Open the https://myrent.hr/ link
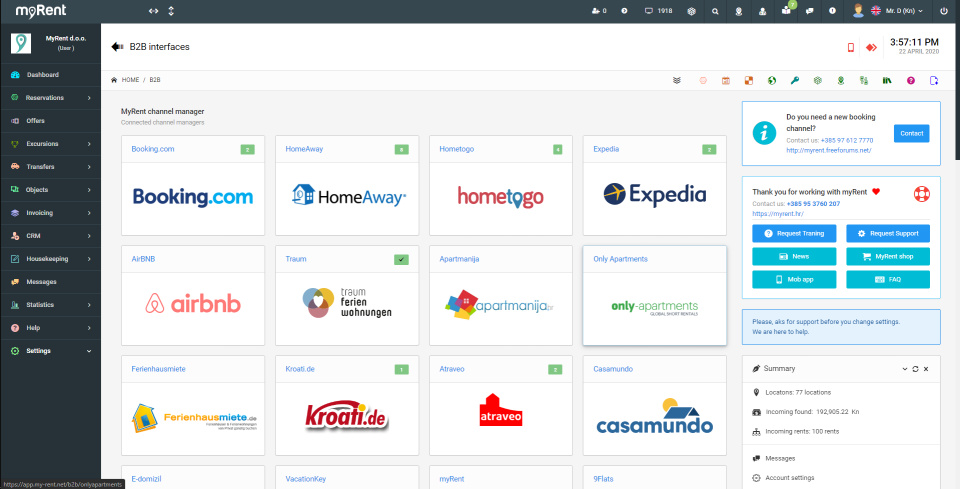Viewport: 960px width, 489px height. click(778, 214)
